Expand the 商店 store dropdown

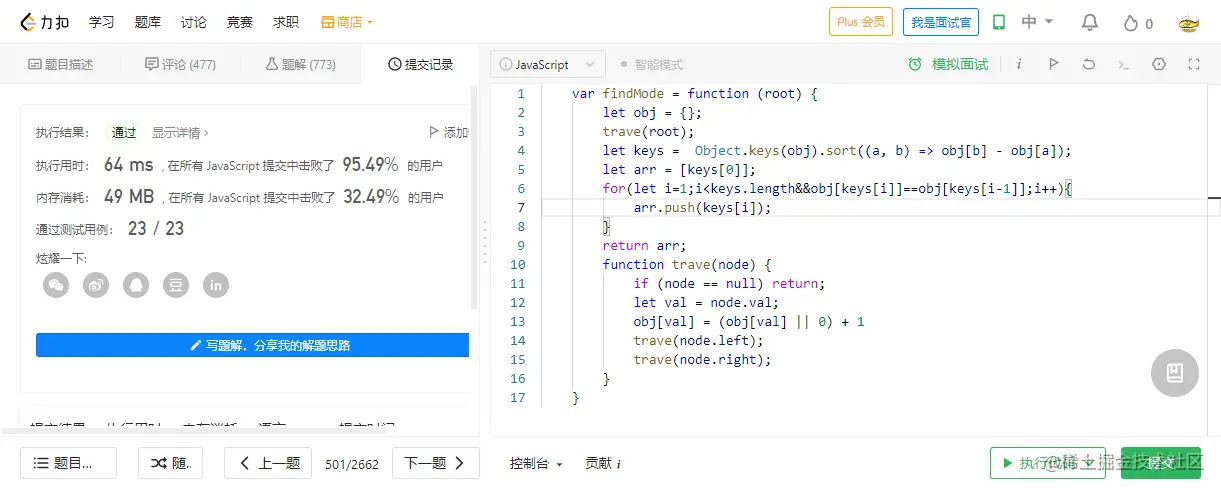click(347, 22)
